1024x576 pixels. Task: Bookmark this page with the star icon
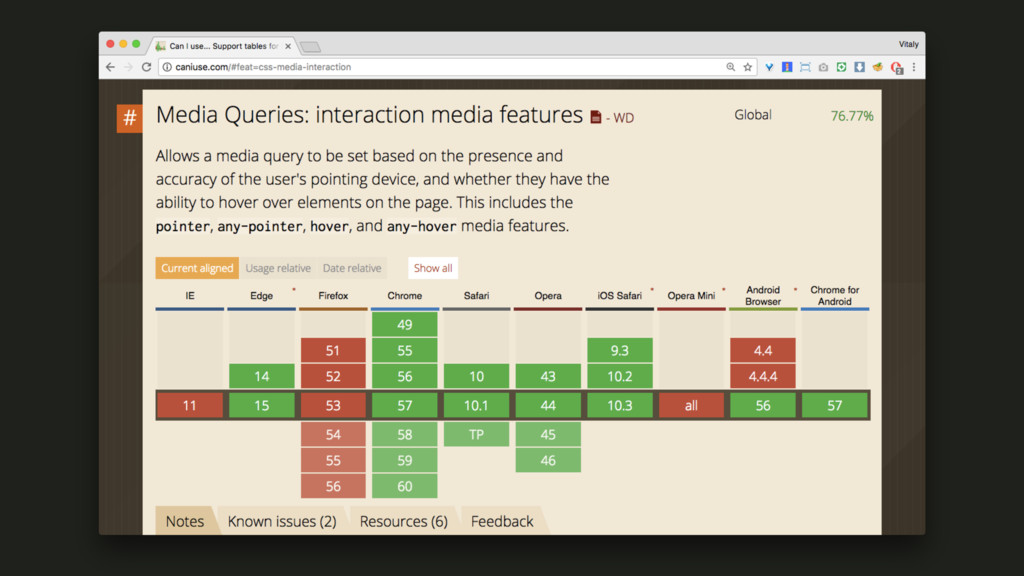pyautogui.click(x=748, y=67)
